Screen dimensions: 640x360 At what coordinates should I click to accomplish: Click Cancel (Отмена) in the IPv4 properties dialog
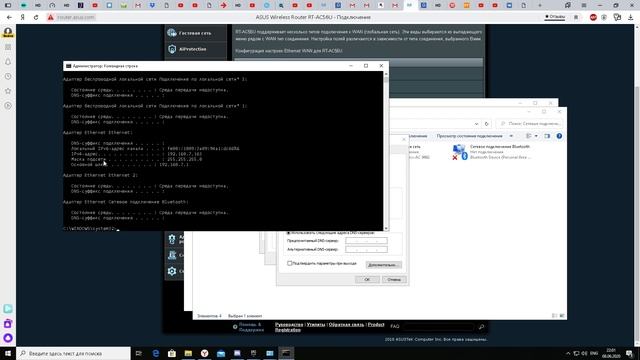pyautogui.click(x=394, y=280)
